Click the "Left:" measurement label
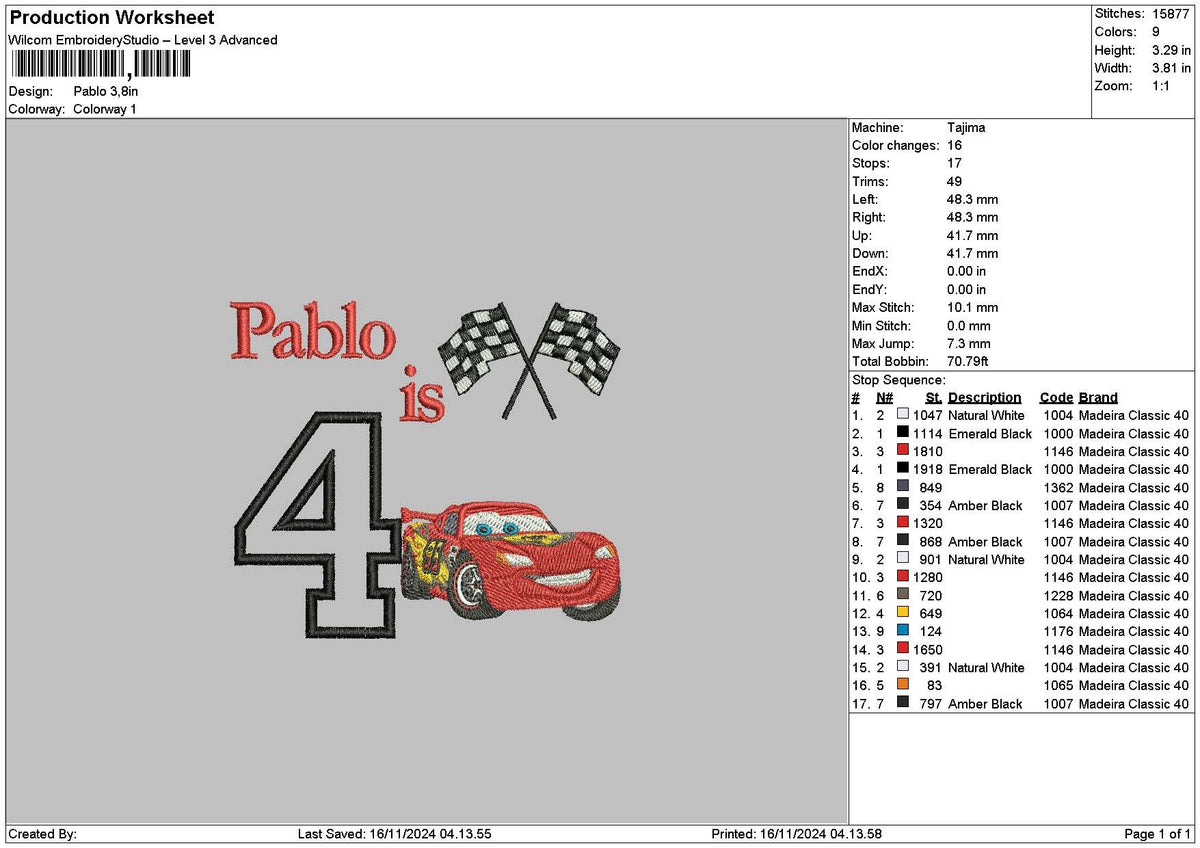Viewport: 1200px width, 848px height. point(865,200)
